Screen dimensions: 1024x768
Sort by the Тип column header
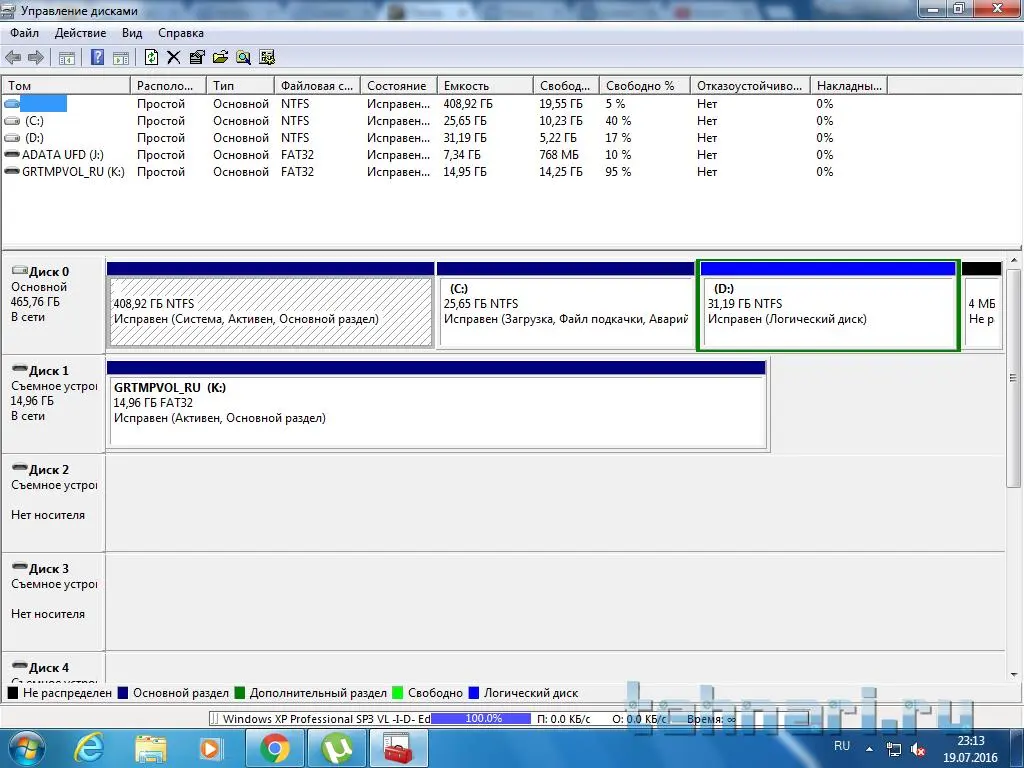pos(240,86)
